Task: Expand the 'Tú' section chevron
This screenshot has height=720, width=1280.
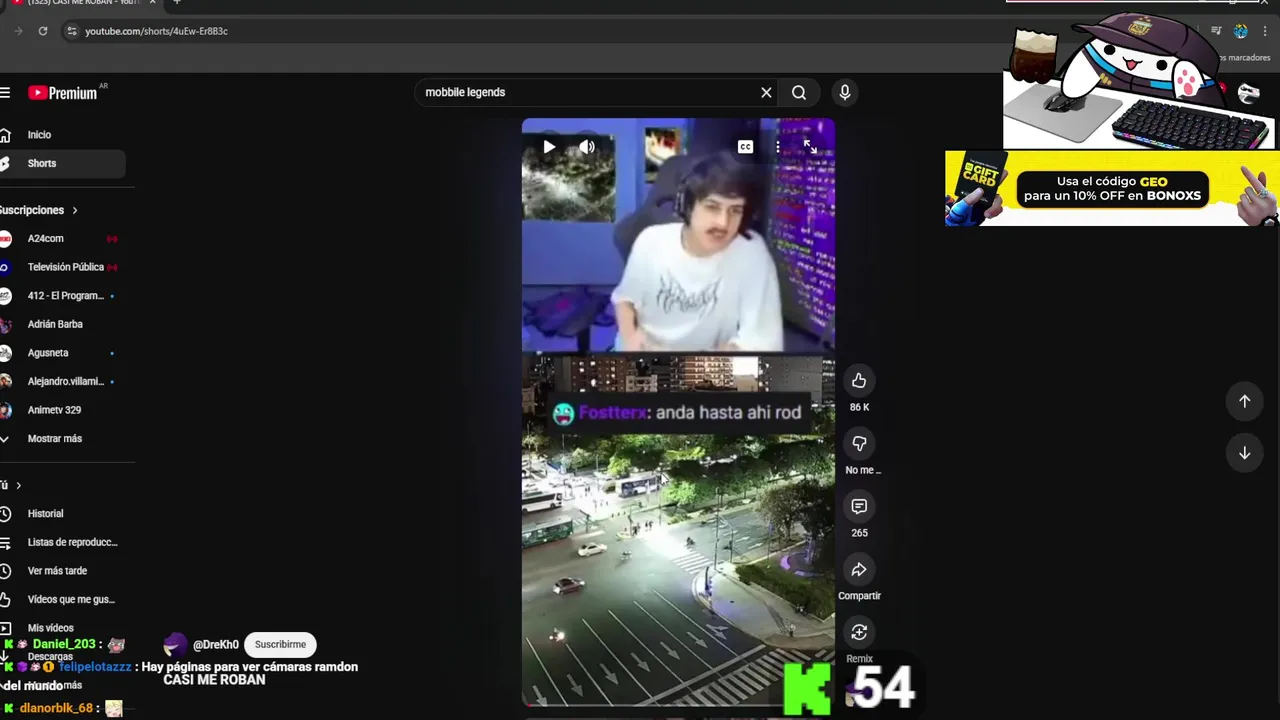Action: click(18, 485)
